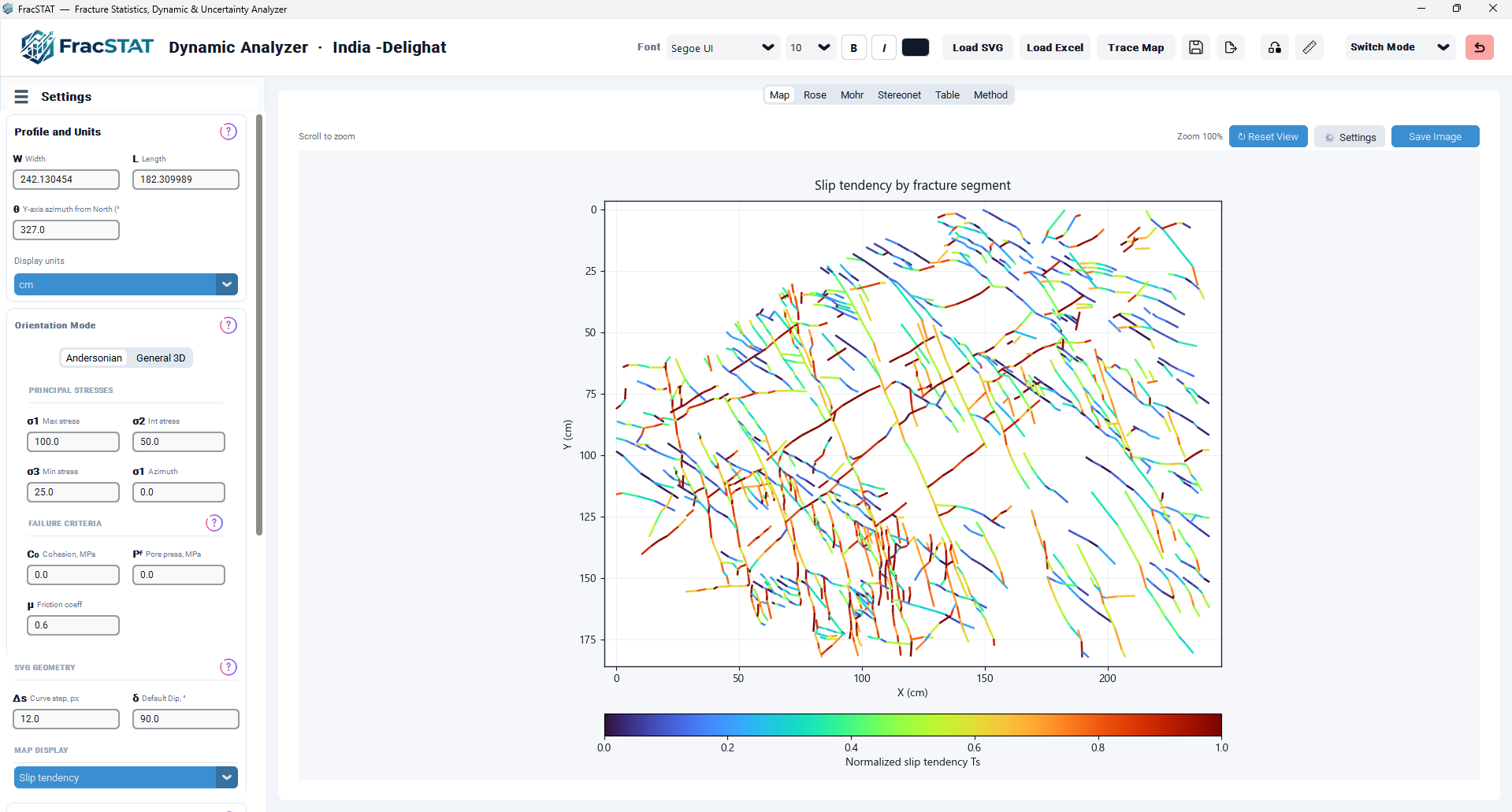Click the Cohesion input field

pyautogui.click(x=73, y=575)
